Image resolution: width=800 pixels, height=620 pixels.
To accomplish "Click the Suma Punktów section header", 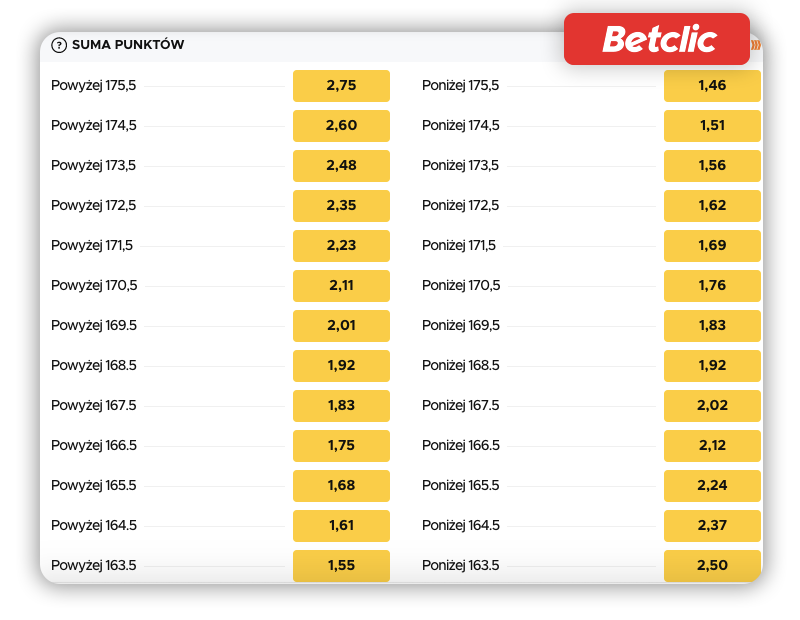I will [x=128, y=45].
